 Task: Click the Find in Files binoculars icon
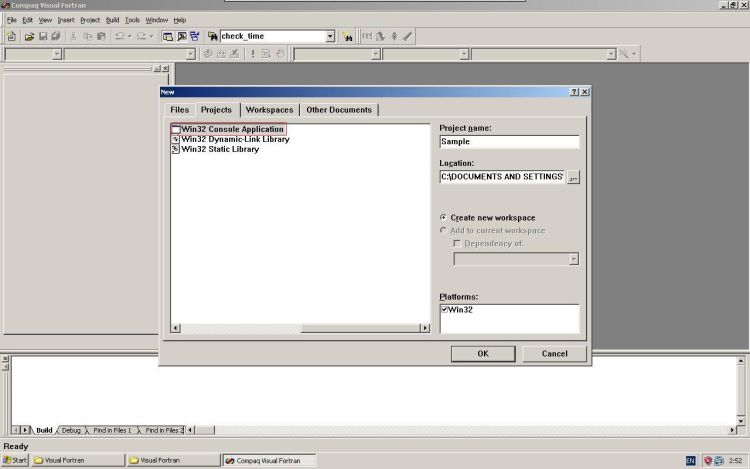212,36
